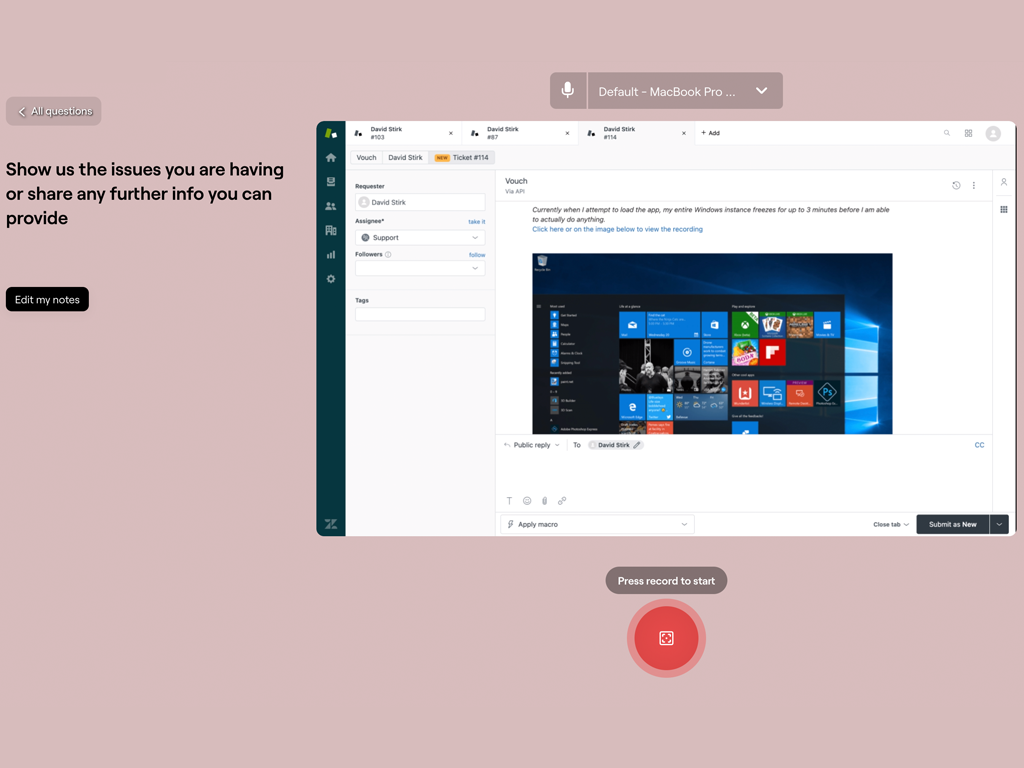Switch to the David Stirk #103 tab
This screenshot has width=1024, height=768.
[402, 133]
